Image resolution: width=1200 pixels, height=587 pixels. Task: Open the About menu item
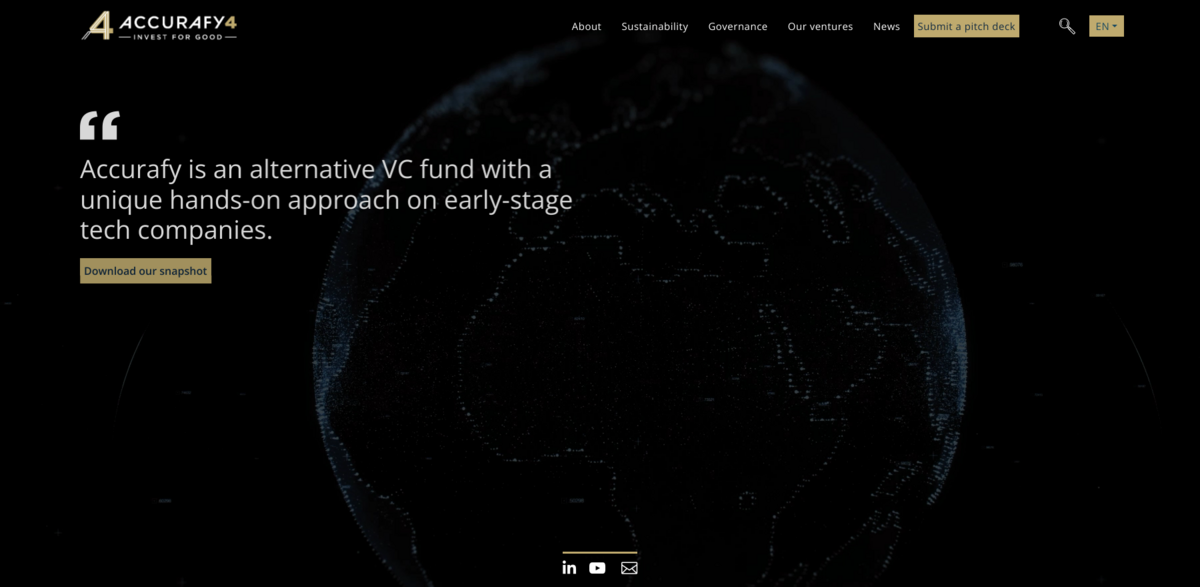(586, 27)
